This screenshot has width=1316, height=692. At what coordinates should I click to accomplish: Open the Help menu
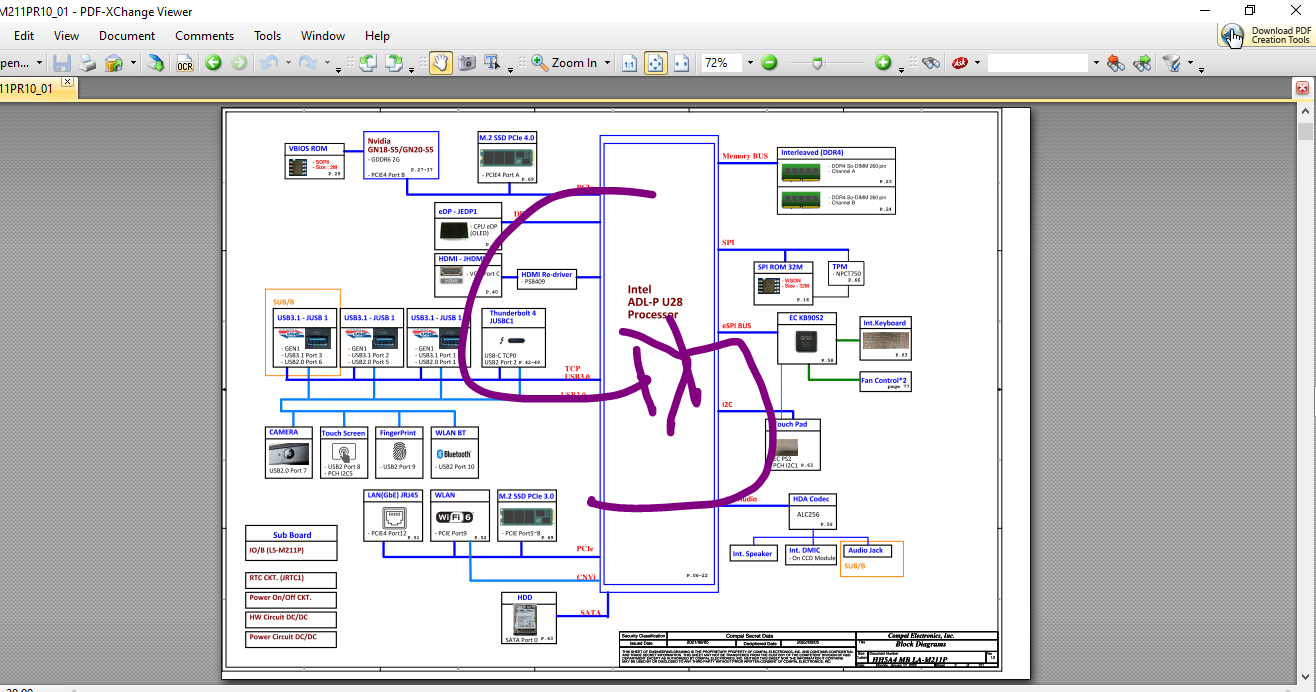378,36
